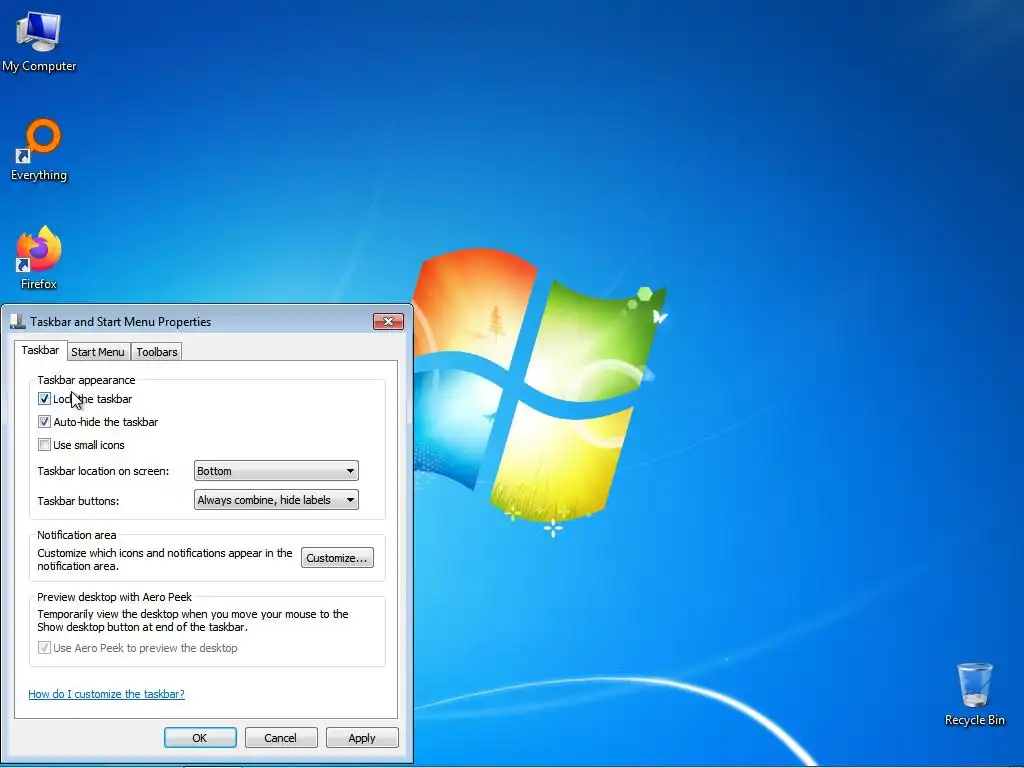Switch to the Toolbars tab
This screenshot has height=768, width=1024.
(x=157, y=352)
